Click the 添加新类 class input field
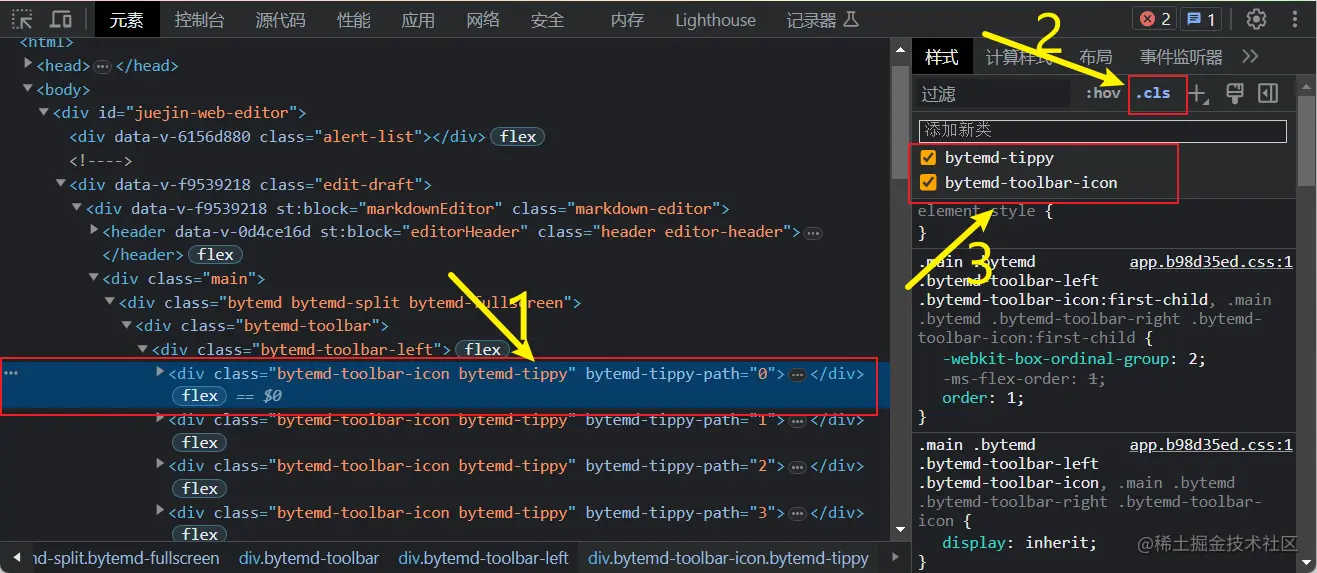The image size is (1317, 573). point(1102,130)
